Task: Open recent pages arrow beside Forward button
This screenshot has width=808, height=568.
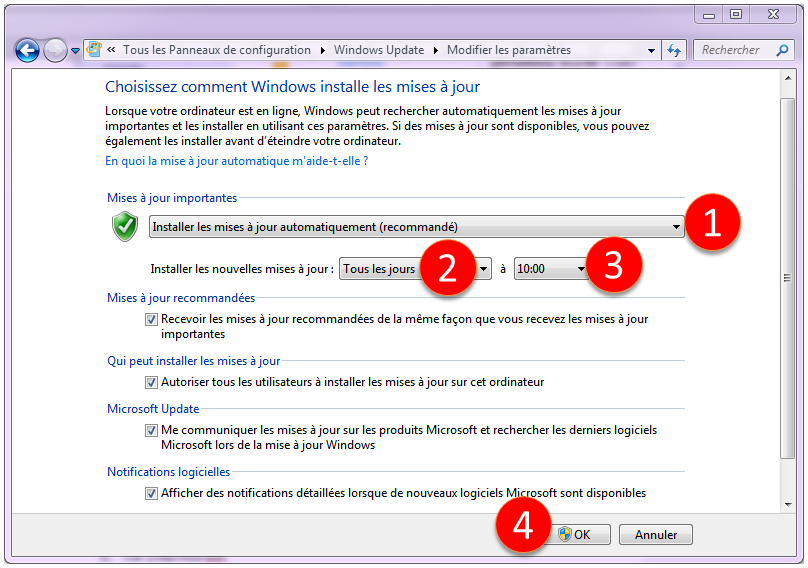Action: pyautogui.click(x=75, y=51)
